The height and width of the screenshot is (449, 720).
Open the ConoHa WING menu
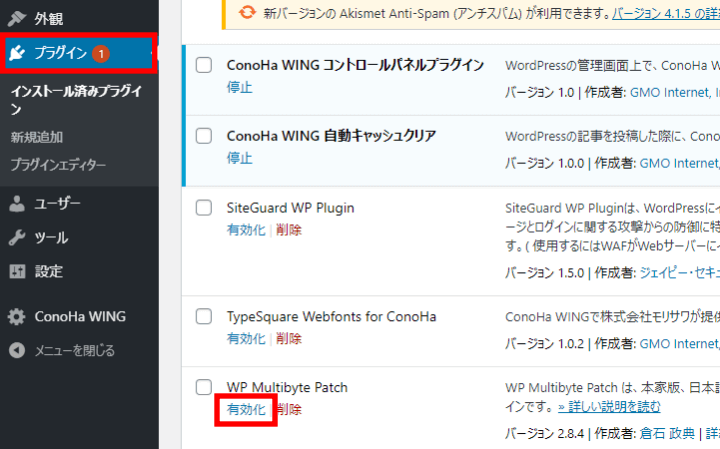click(x=79, y=316)
